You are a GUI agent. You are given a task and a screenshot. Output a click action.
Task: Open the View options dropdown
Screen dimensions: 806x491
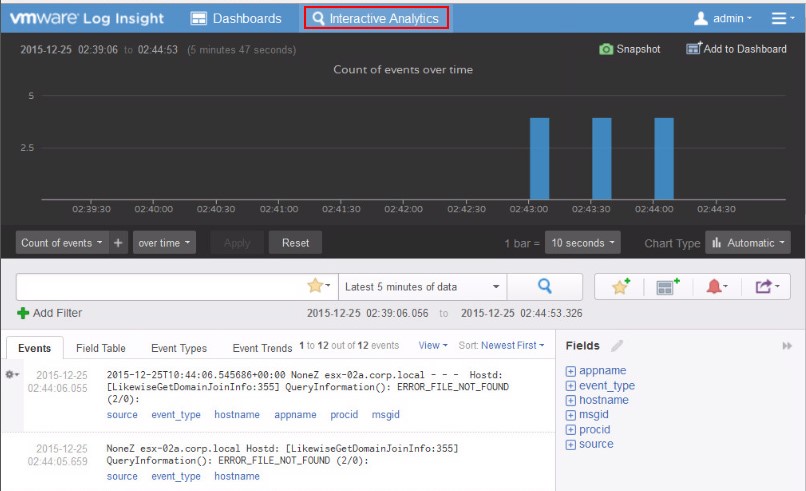click(x=433, y=345)
